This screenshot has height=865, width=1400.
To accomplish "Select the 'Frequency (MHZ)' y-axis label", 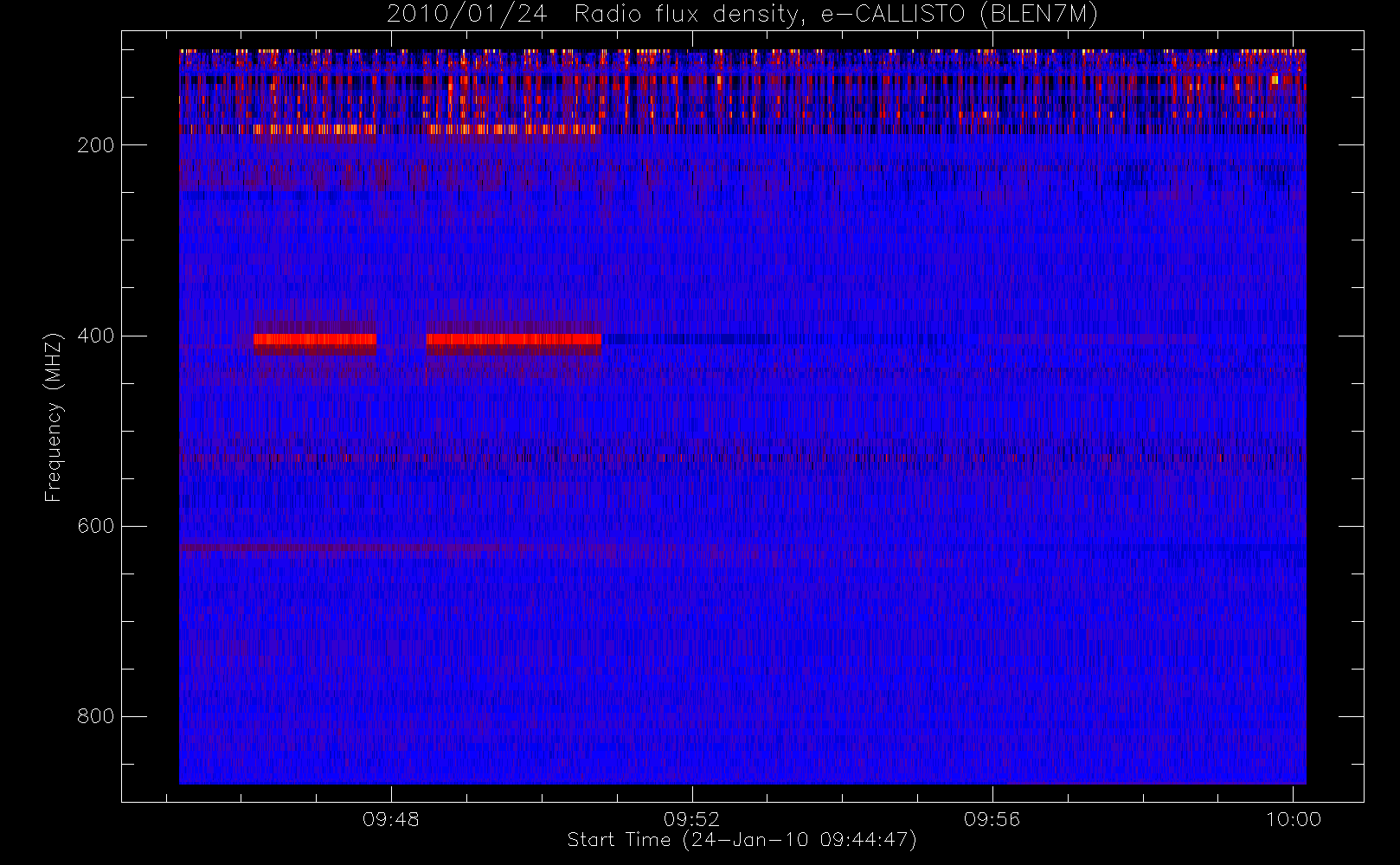I will 54,417.
